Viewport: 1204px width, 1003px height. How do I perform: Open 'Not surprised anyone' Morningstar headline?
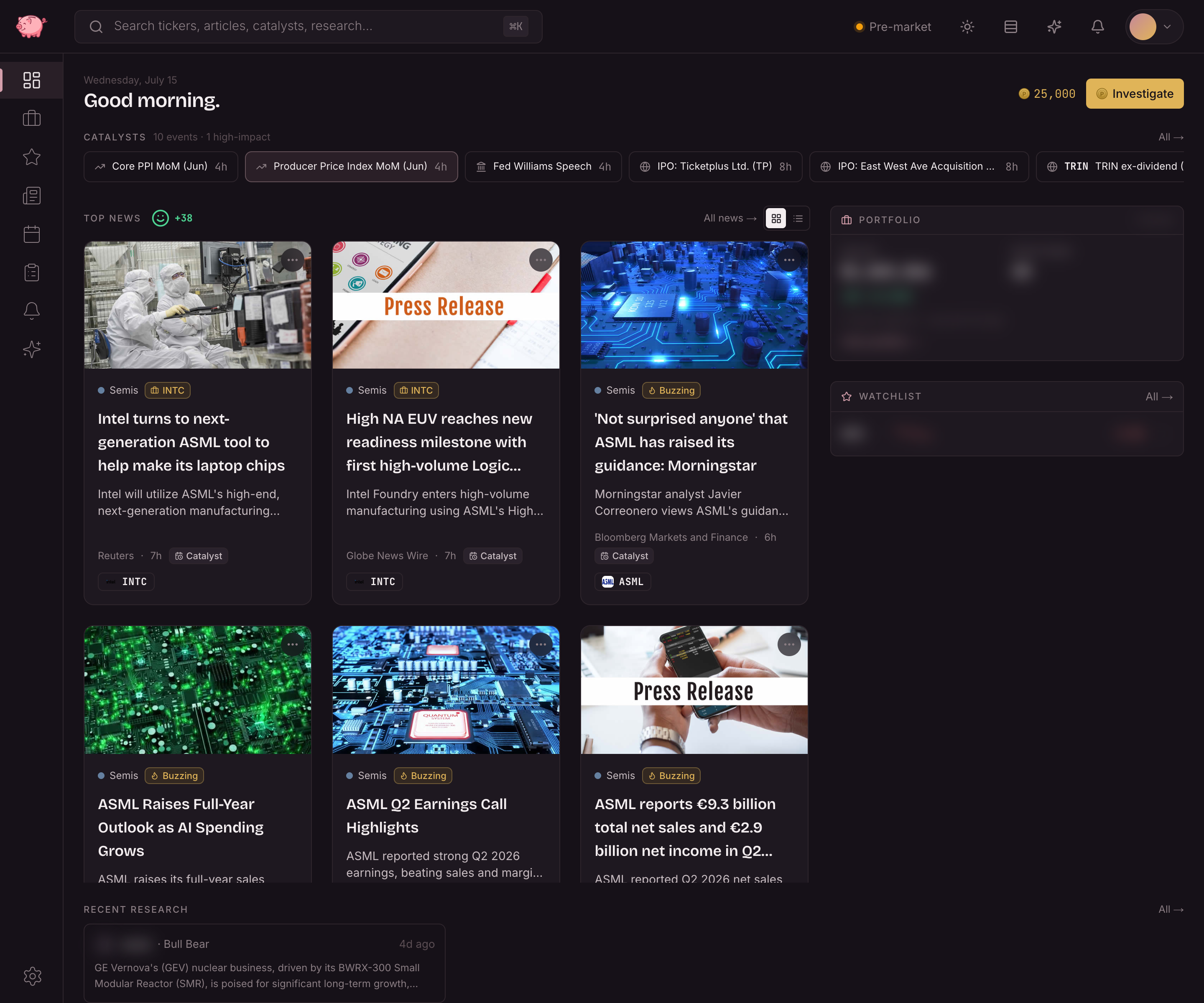pyautogui.click(x=691, y=442)
